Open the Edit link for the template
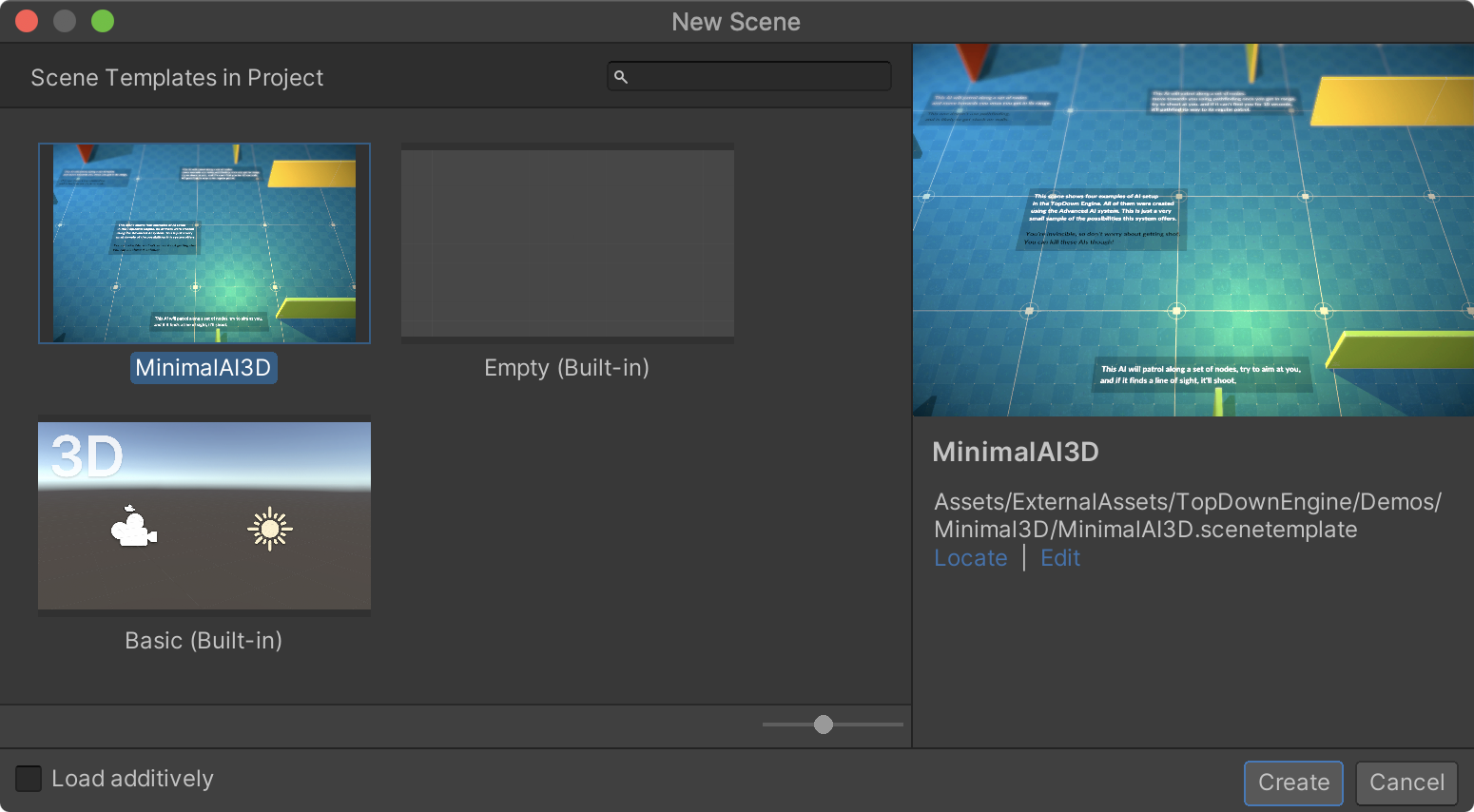Screen dimensions: 1474x812 [x=1060, y=558]
